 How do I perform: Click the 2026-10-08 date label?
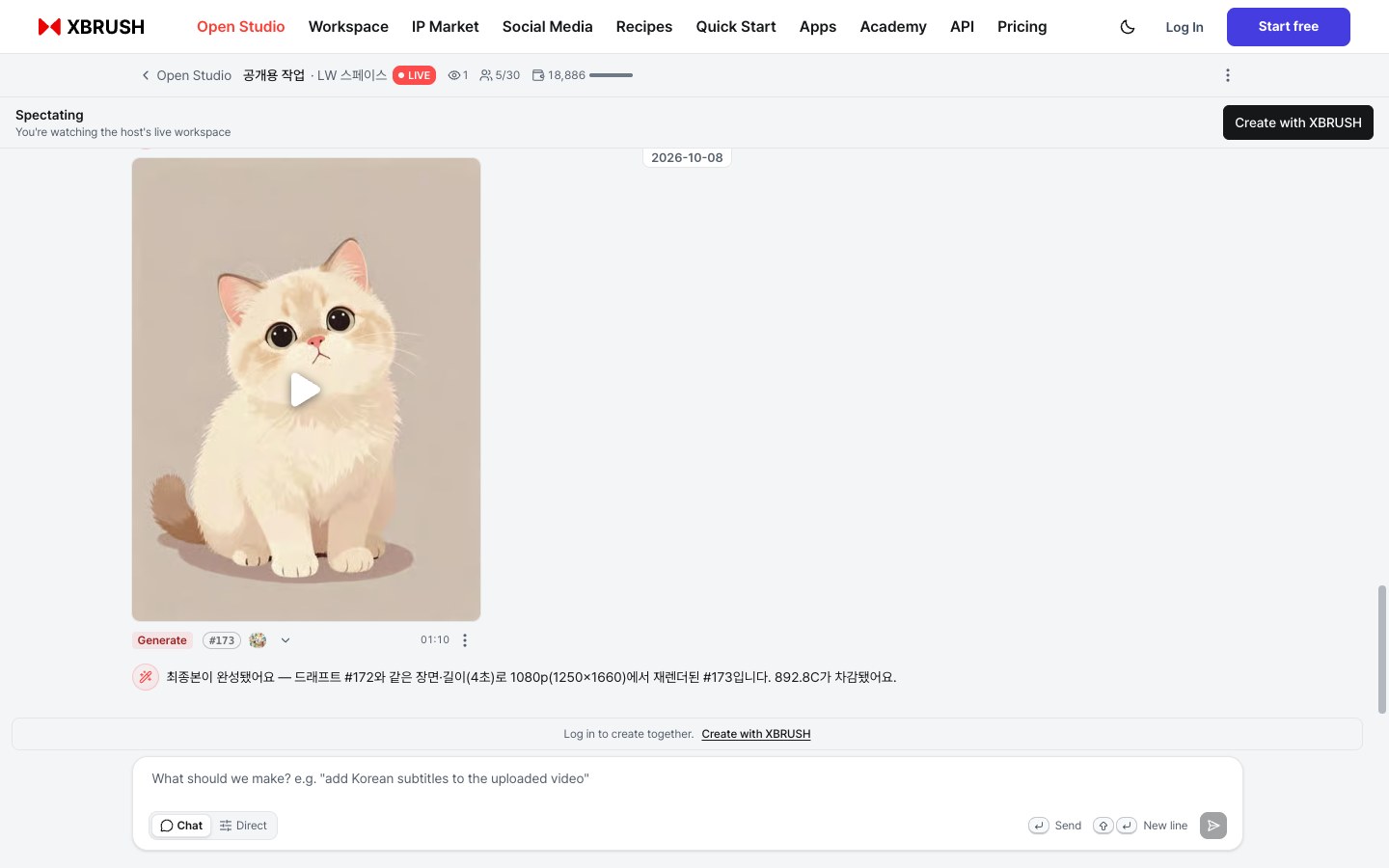687,158
